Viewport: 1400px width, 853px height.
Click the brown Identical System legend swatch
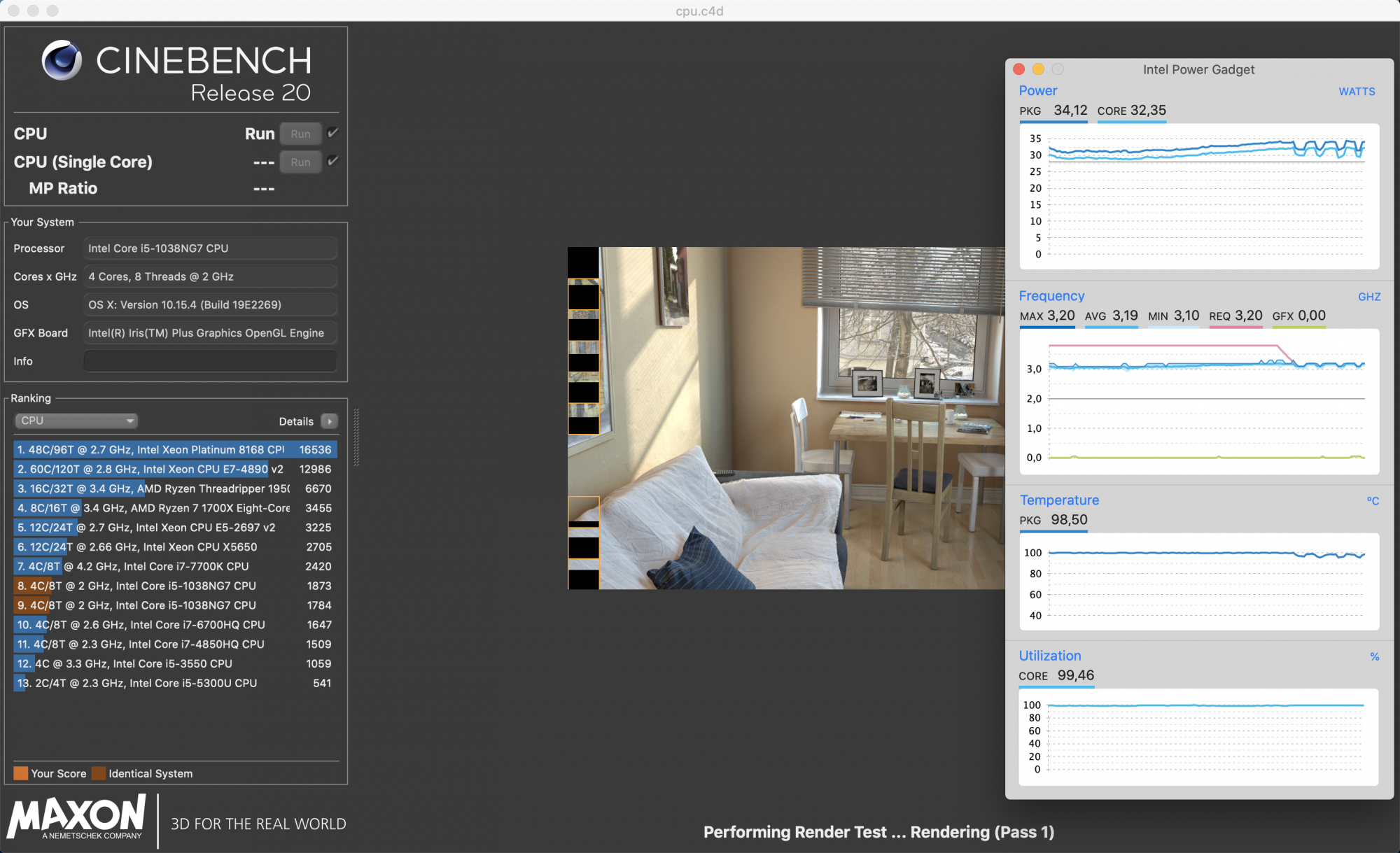[x=99, y=773]
